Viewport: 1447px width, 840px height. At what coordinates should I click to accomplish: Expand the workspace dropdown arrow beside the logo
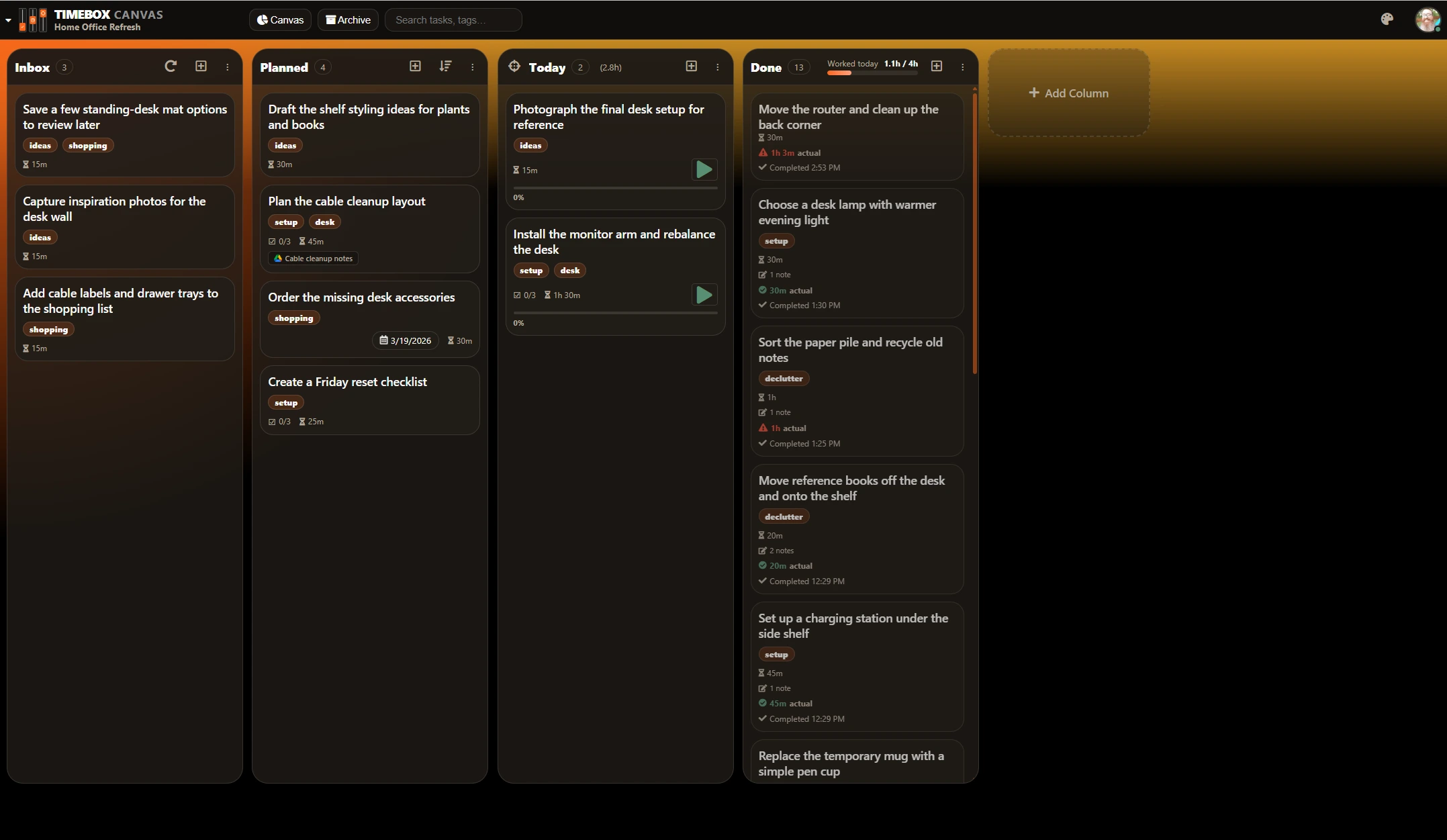point(8,20)
